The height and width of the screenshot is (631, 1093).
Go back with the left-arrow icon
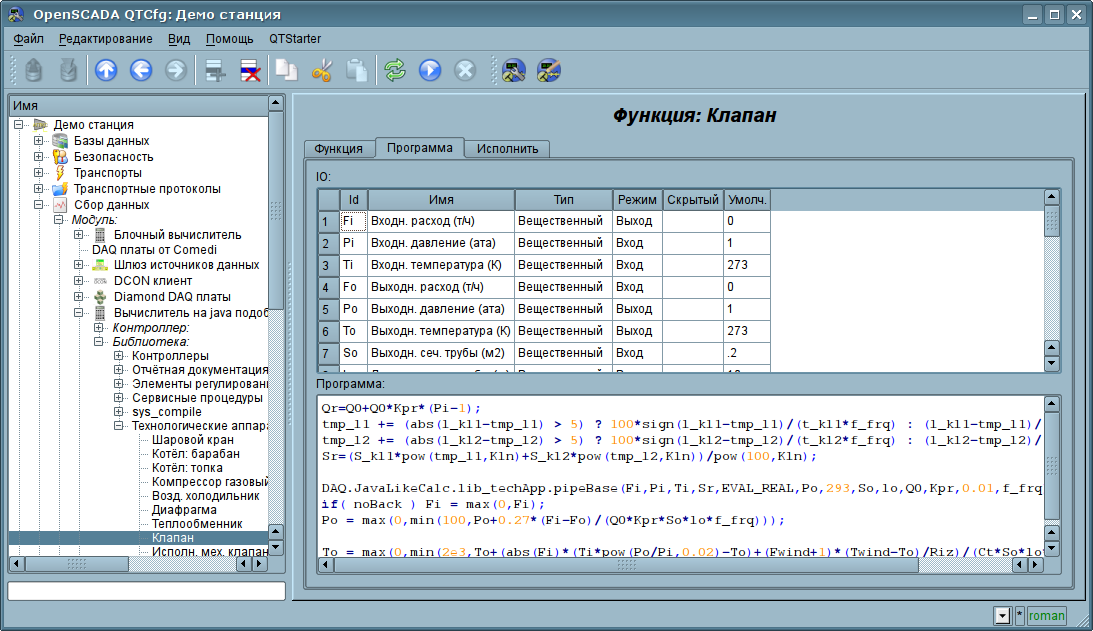(x=141, y=70)
